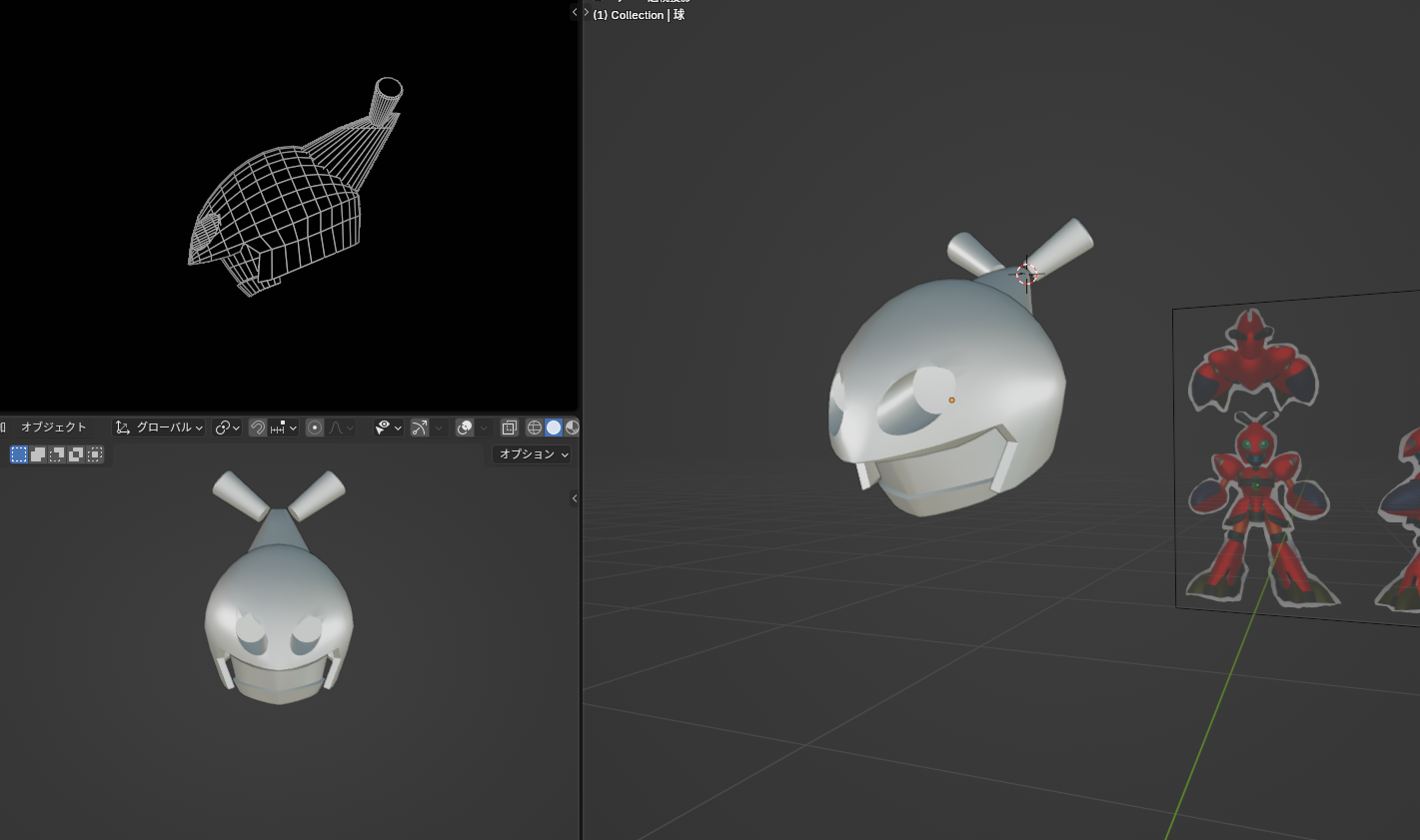
Task: Open the グローバル transform orientation dropdown
Action: tap(160, 427)
